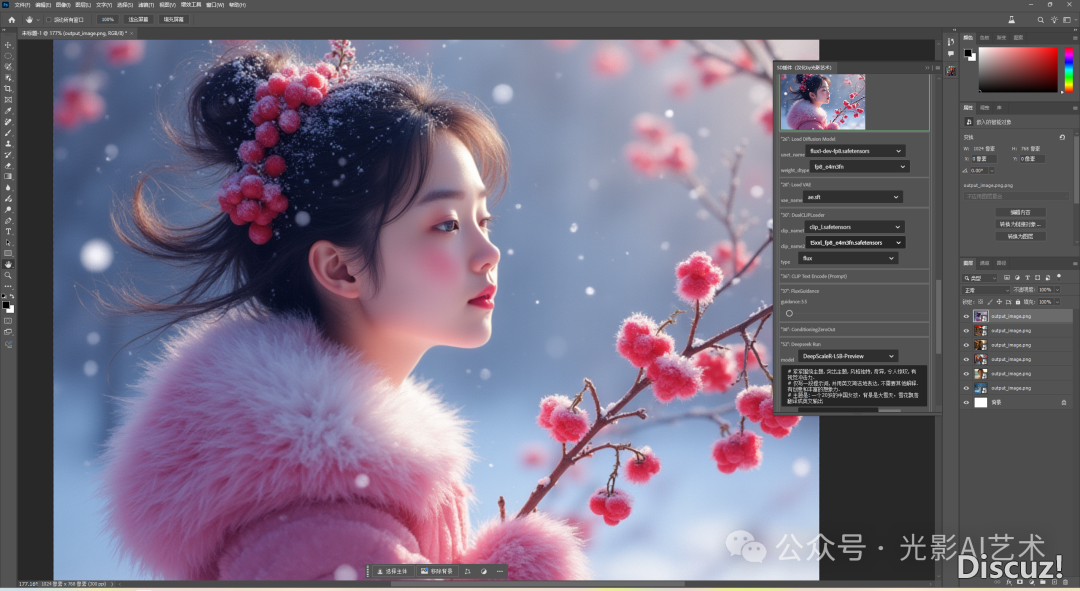
Task: Click 选择主体 on contextual task bar
Action: [393, 571]
